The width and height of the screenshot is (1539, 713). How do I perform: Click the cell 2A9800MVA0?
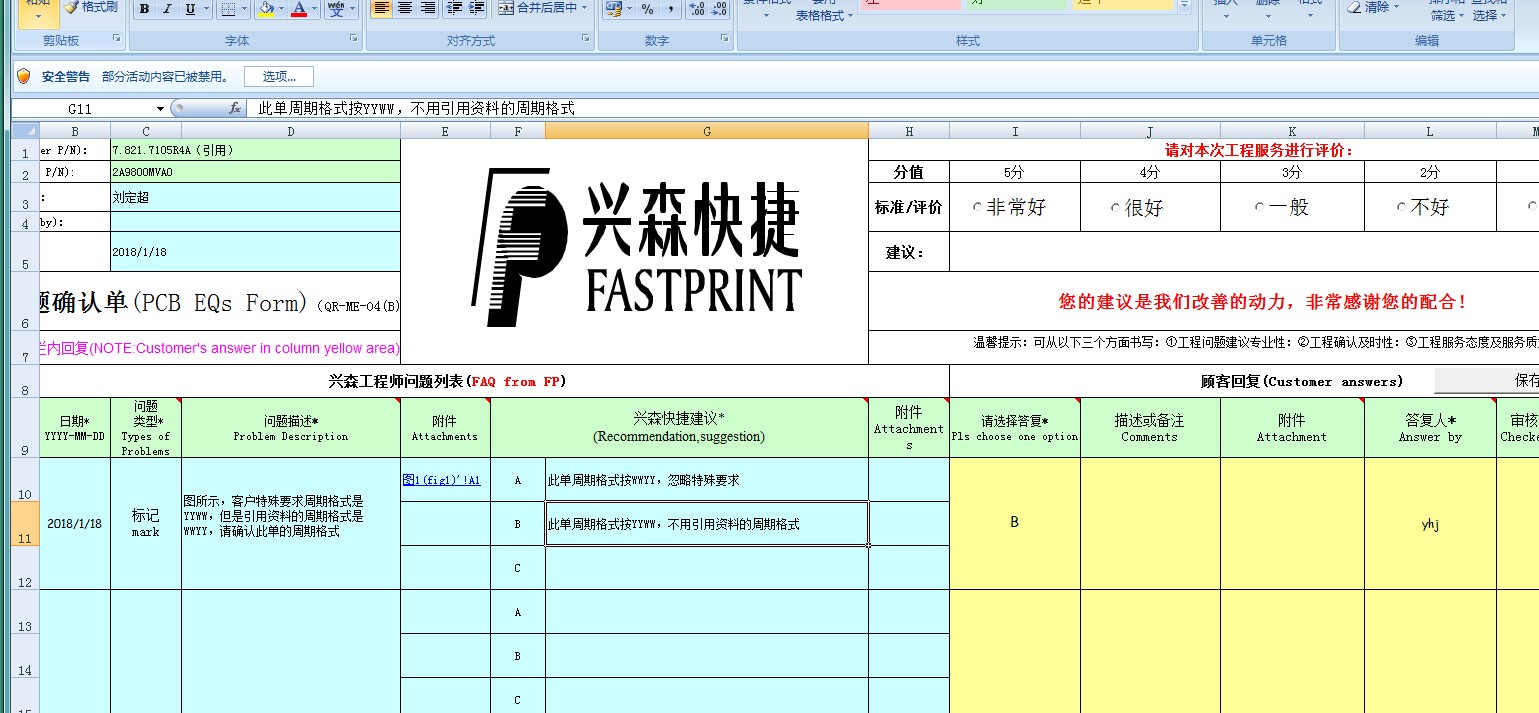point(255,172)
